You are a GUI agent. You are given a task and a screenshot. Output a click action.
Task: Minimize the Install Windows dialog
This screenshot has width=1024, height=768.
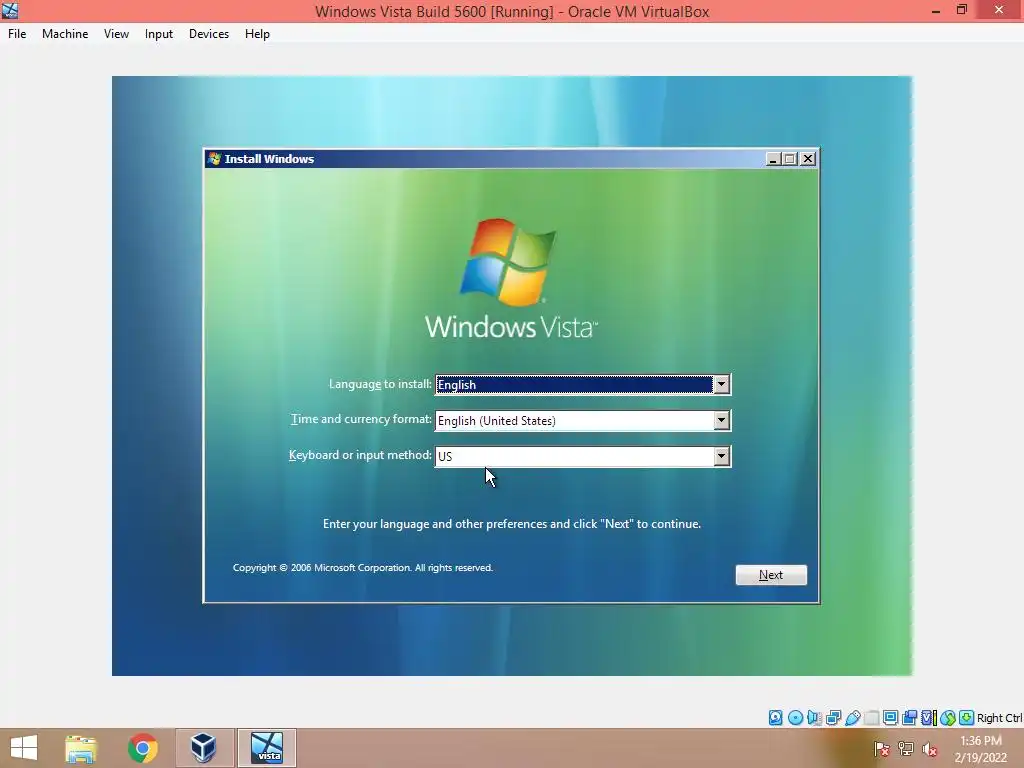pos(773,159)
